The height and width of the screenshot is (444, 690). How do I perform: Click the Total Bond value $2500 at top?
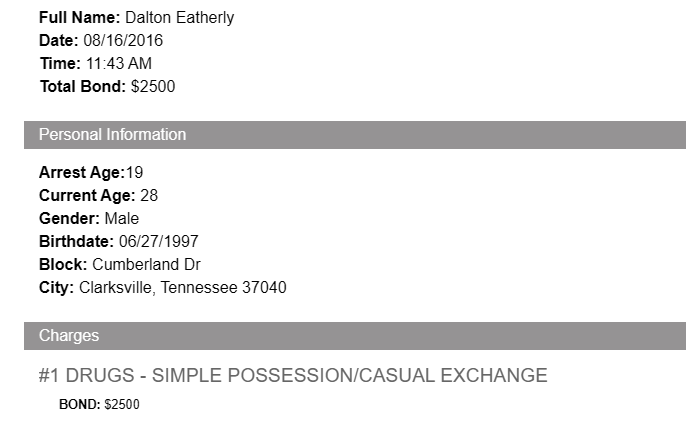click(153, 87)
